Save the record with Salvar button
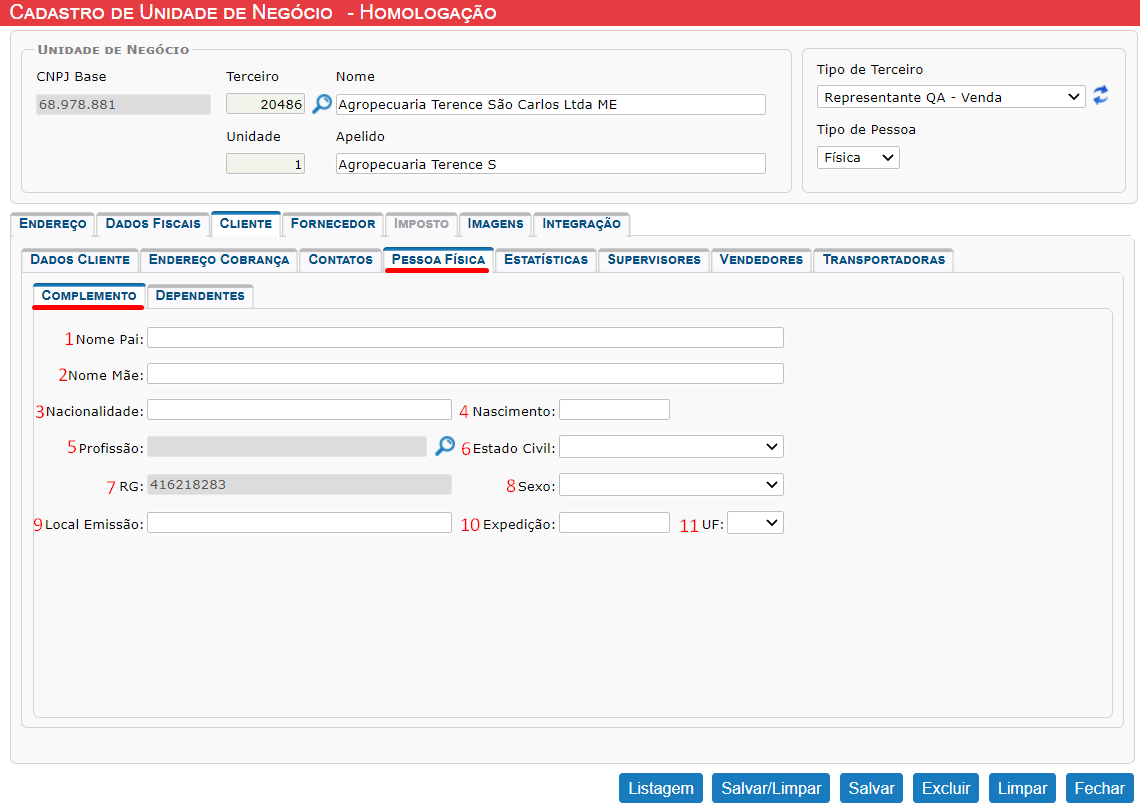Image resolution: width=1140 pixels, height=809 pixels. coord(872,788)
